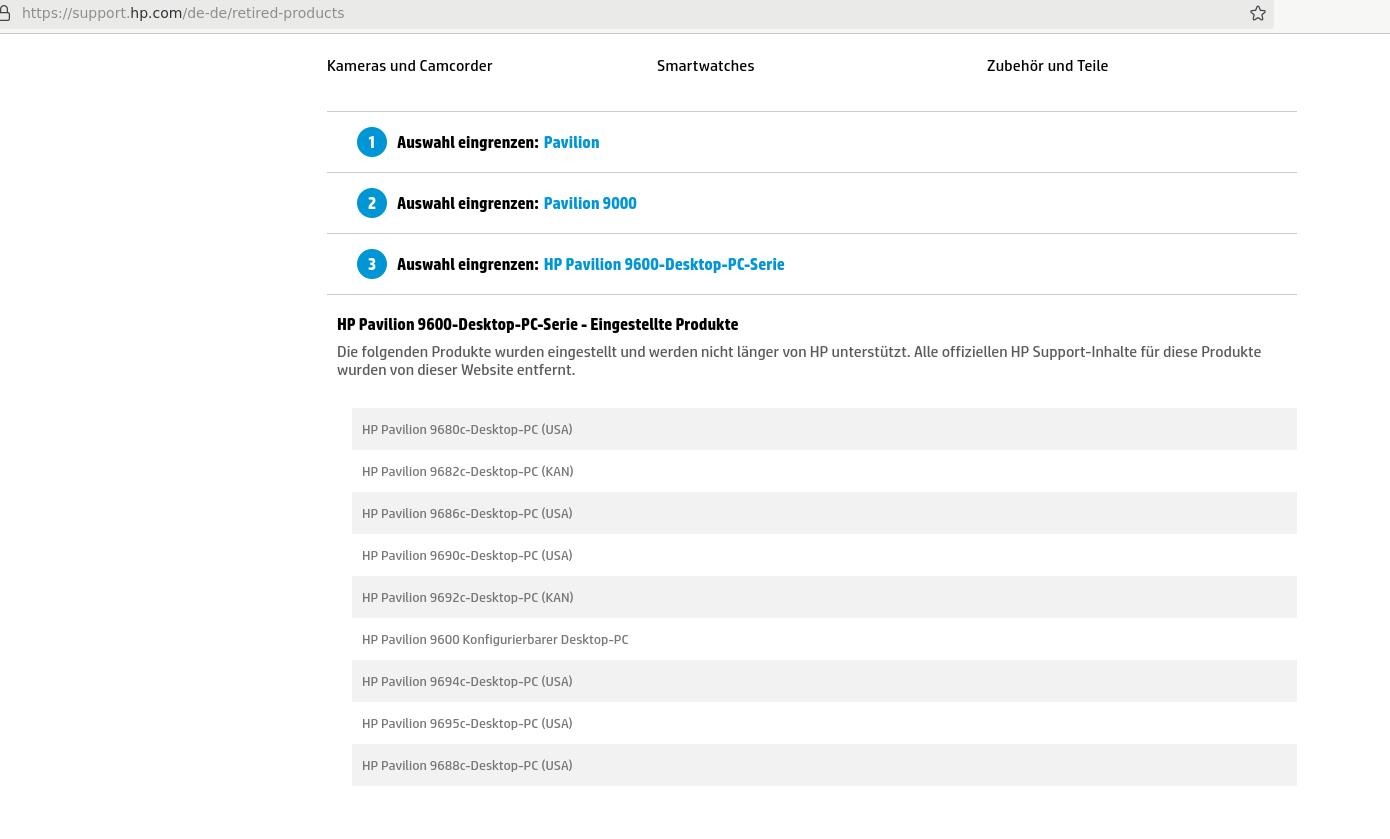Change the step 1 selection Pavilion
Screen dimensions: 1390x839
click(x=571, y=142)
